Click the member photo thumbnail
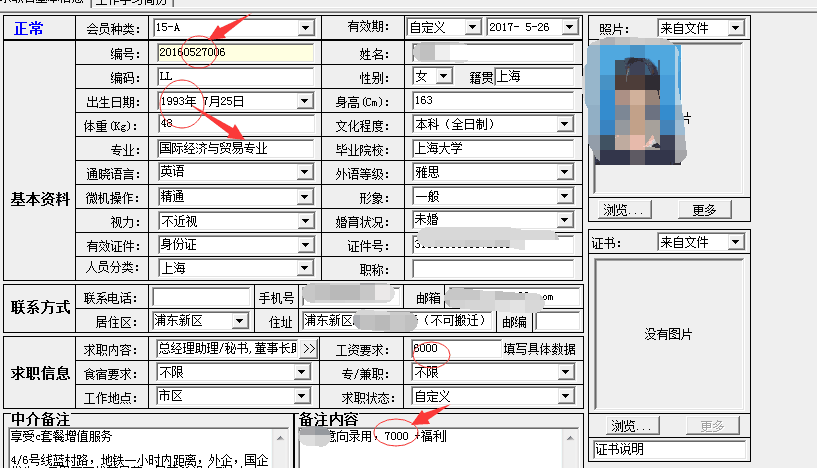The image size is (817, 468). [x=637, y=102]
